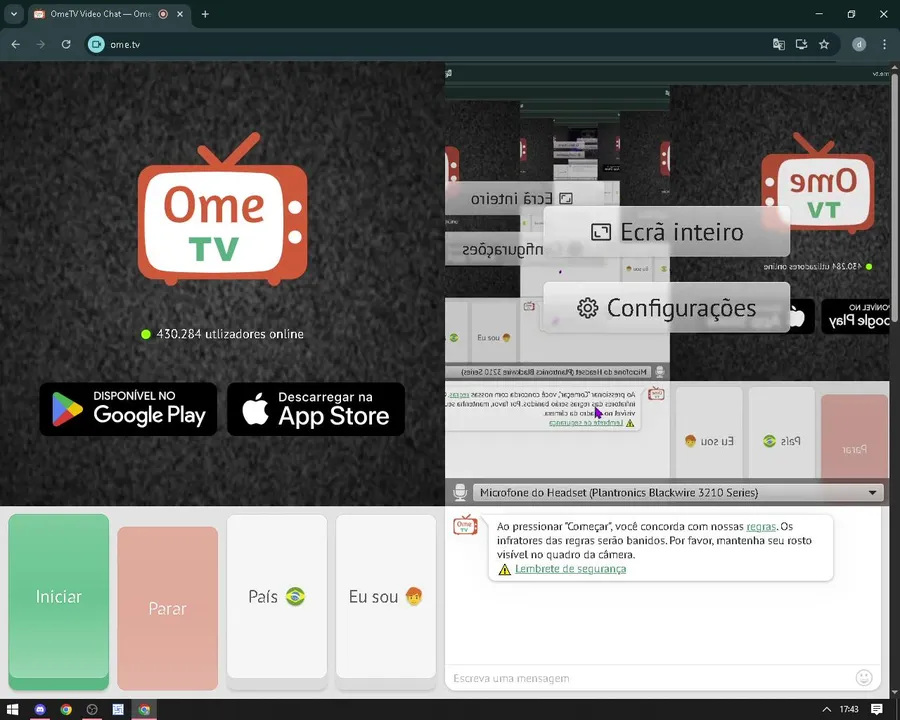The width and height of the screenshot is (900, 720).
Task: Click the Disponível no Google Play badge
Action: pos(128,409)
